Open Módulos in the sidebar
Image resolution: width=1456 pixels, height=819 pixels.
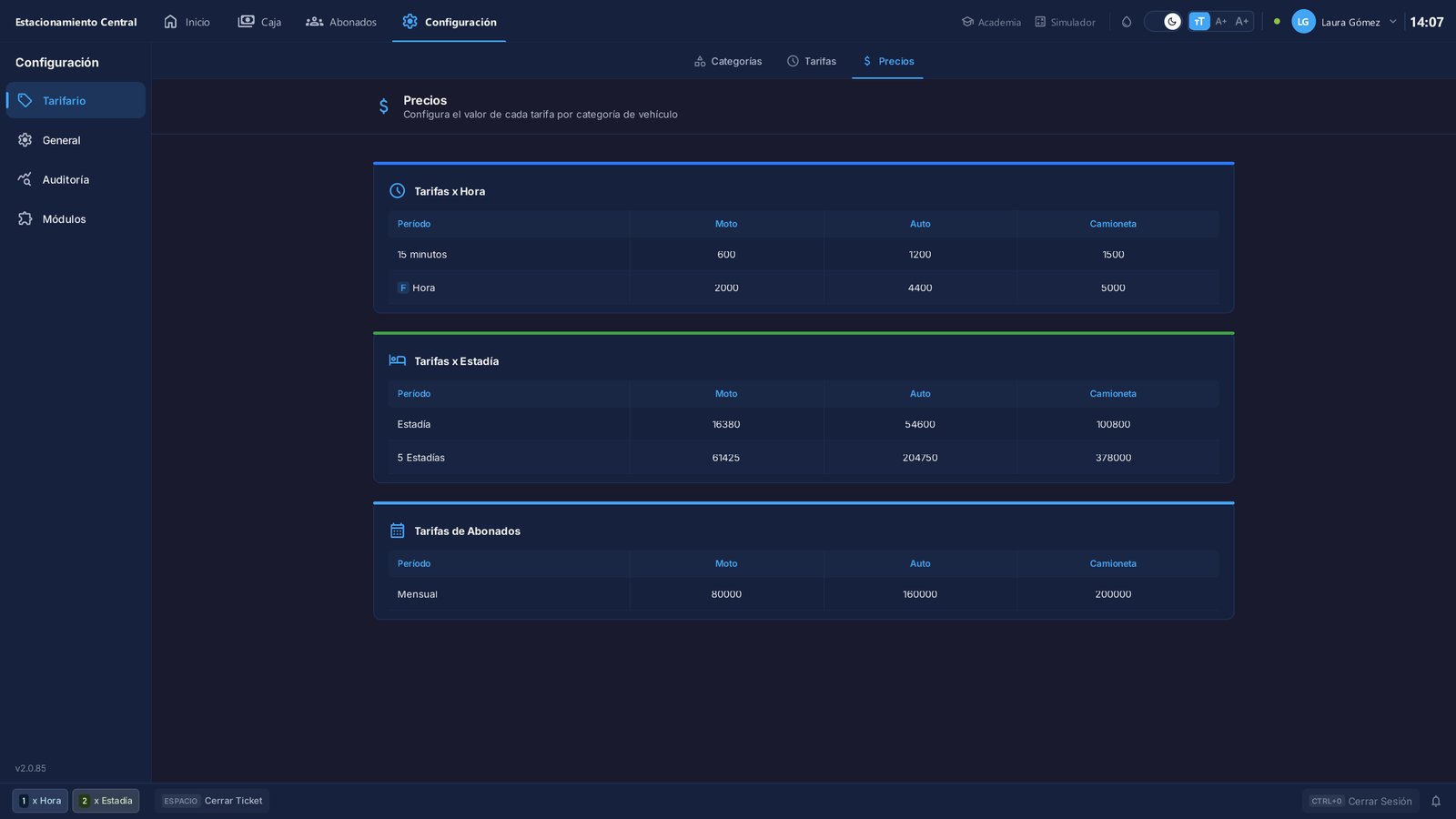coord(76,219)
